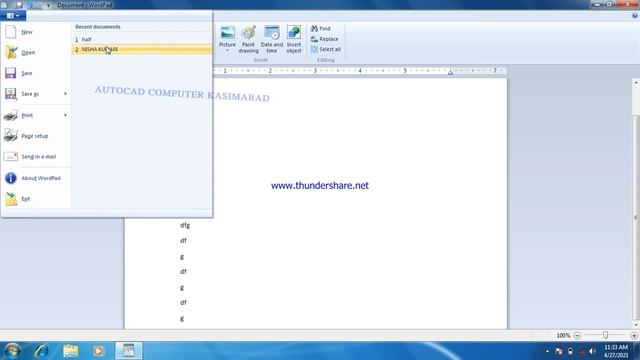The image size is (640, 360).
Task: Click the ruler right indent marker
Action: point(450,73)
